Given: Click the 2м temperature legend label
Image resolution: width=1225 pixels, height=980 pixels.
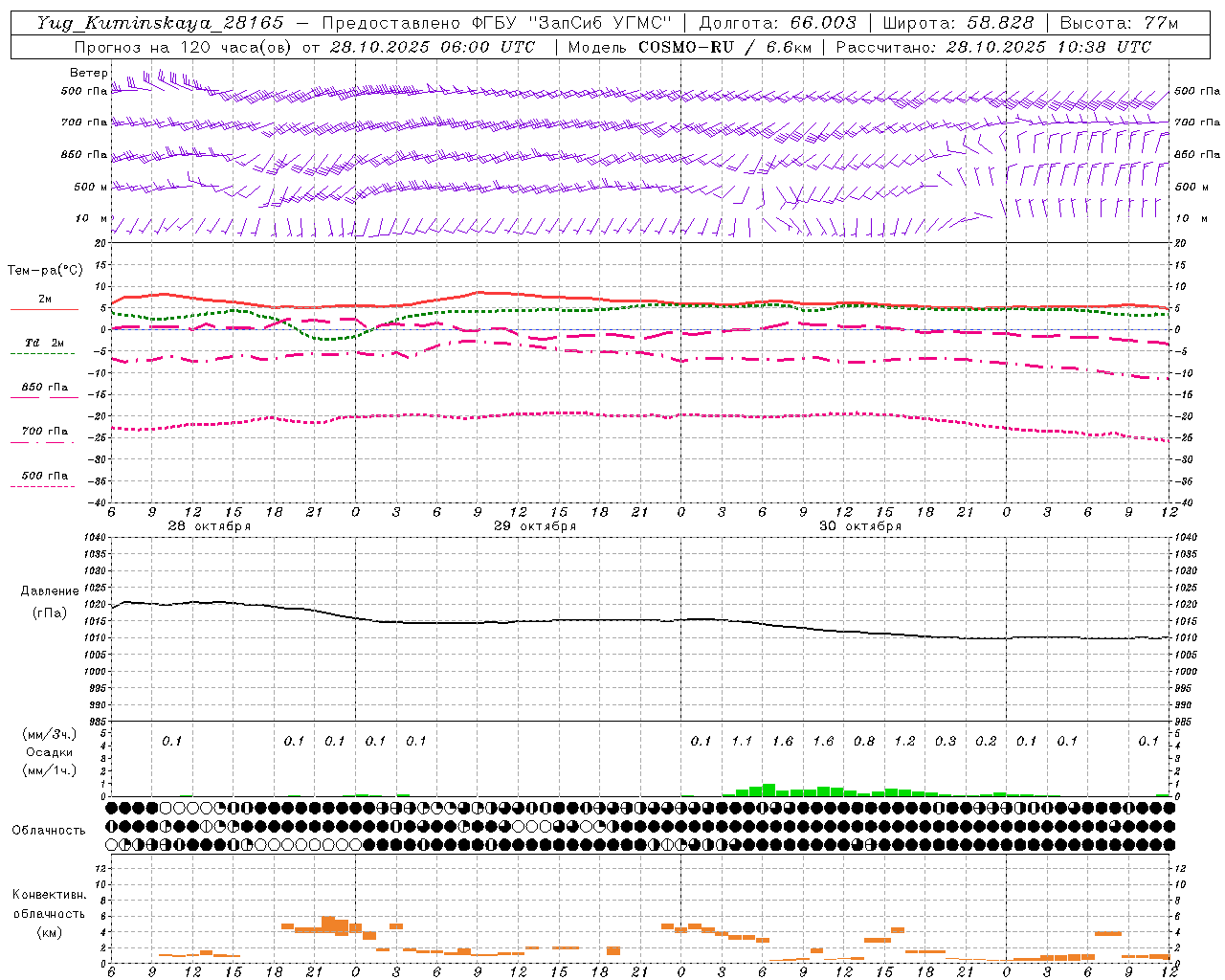Looking at the screenshot, I should [45, 299].
